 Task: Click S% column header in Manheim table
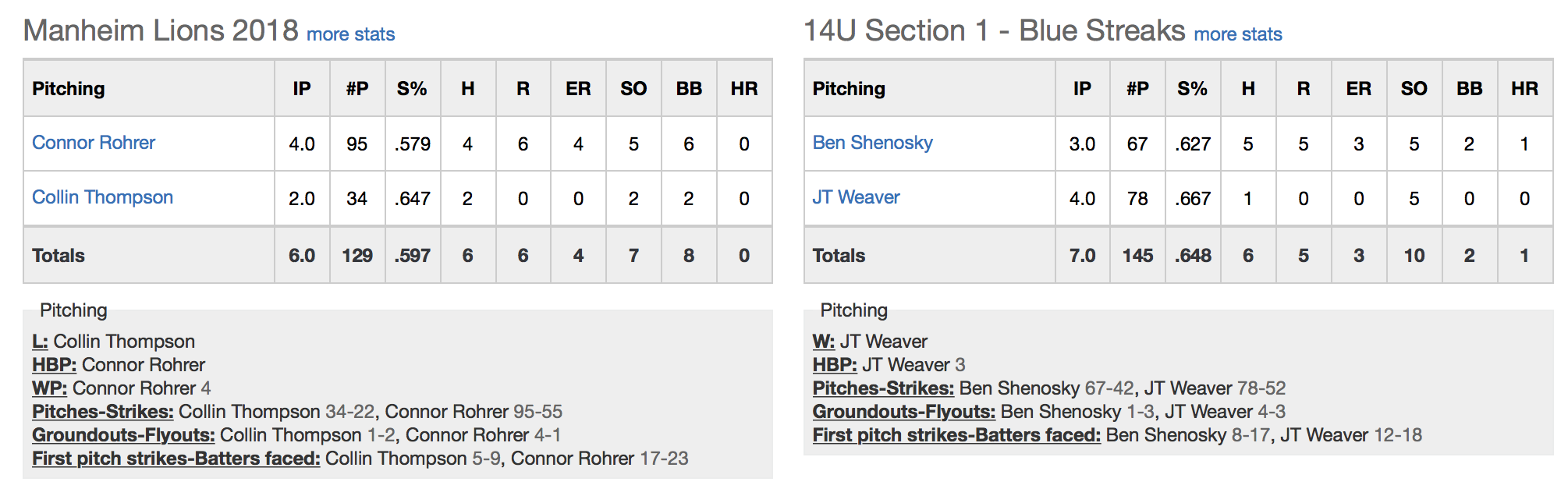[x=412, y=89]
